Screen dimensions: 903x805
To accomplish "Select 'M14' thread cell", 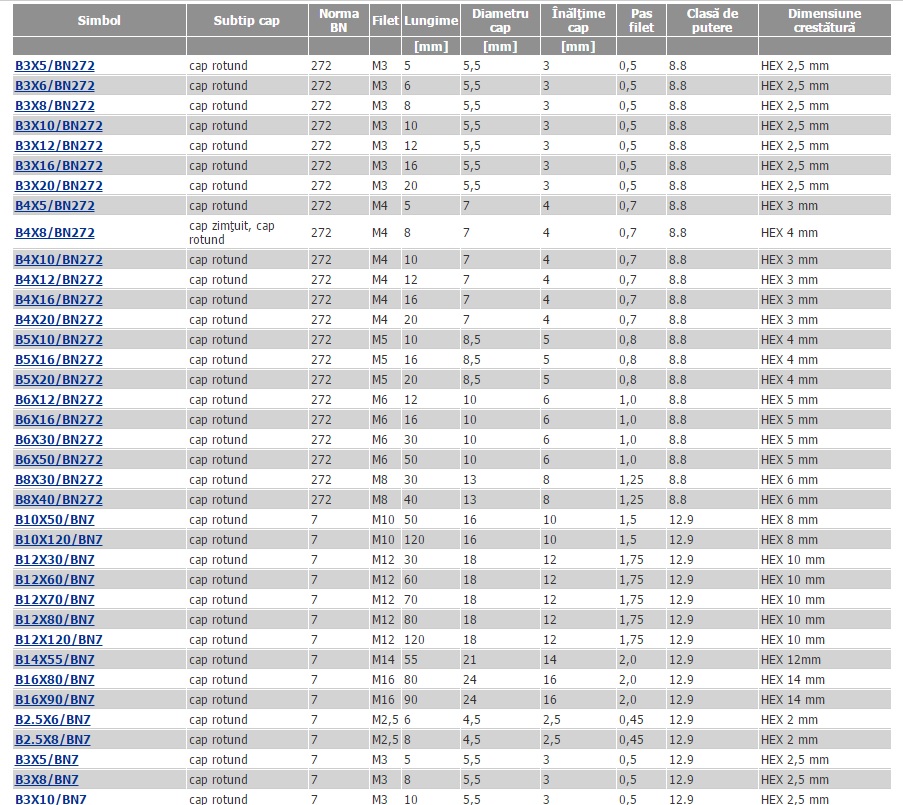I will (x=383, y=660).
